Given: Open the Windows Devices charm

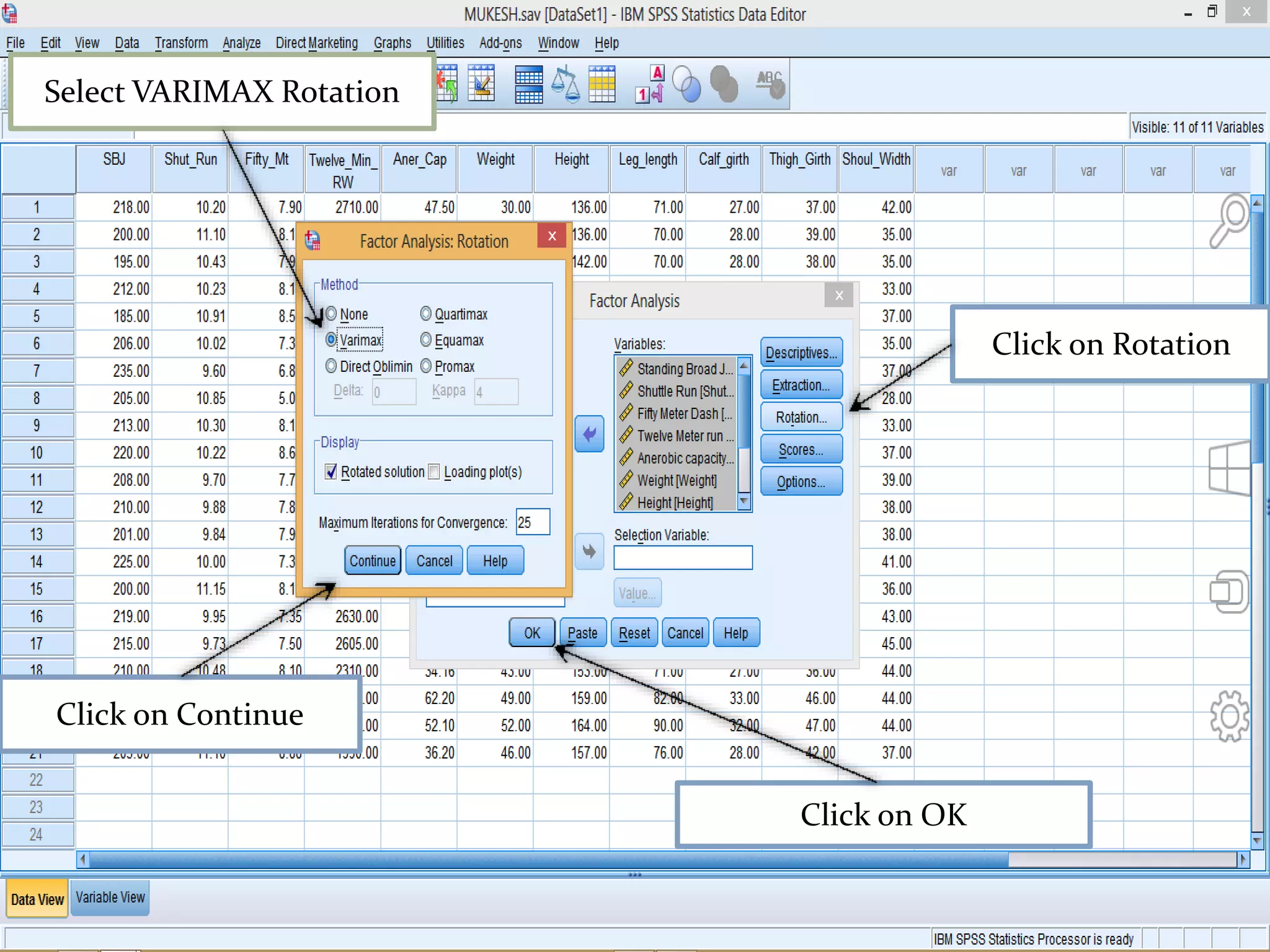Looking at the screenshot, I should point(1229,592).
